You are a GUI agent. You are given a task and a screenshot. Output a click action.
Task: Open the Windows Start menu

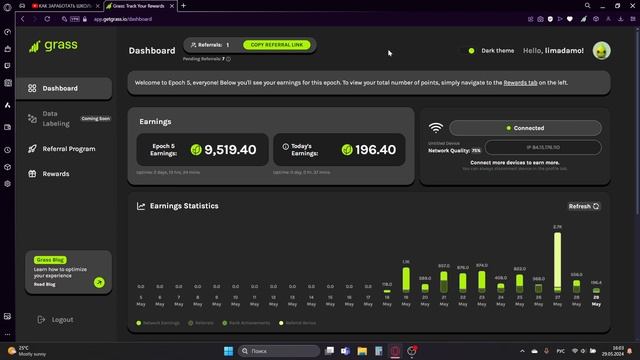pos(229,351)
